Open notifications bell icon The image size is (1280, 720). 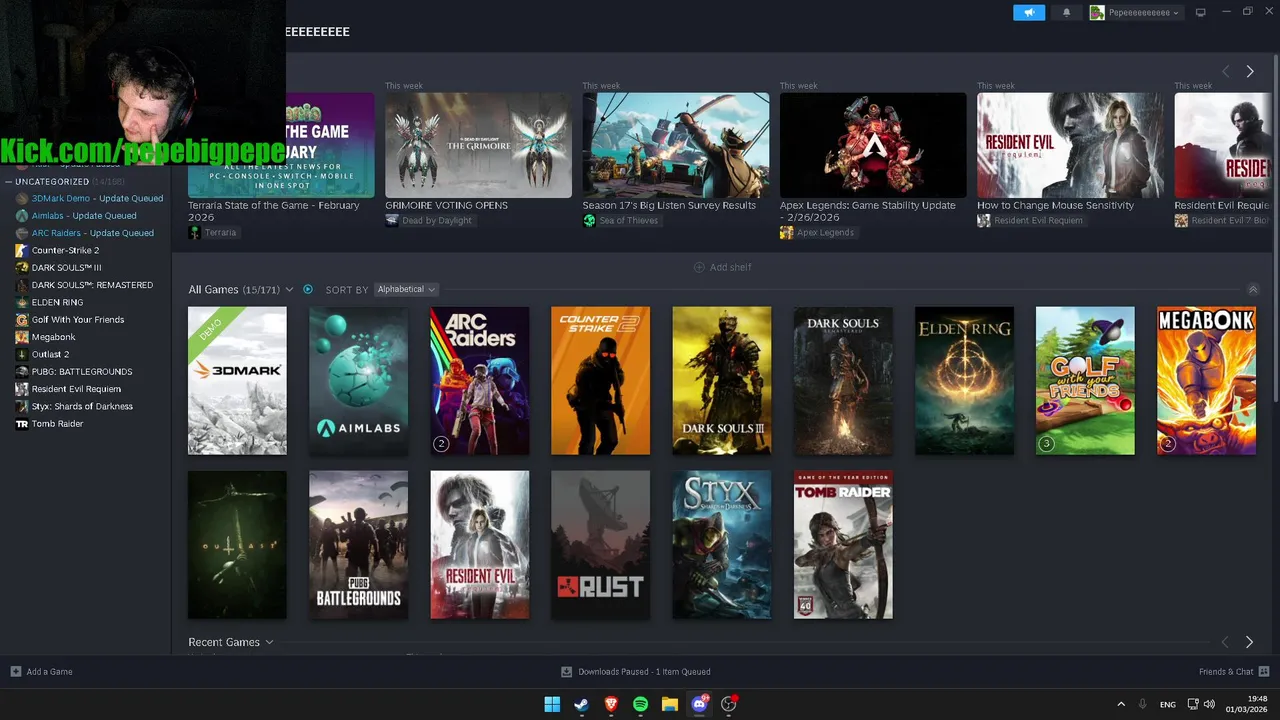click(x=1066, y=12)
